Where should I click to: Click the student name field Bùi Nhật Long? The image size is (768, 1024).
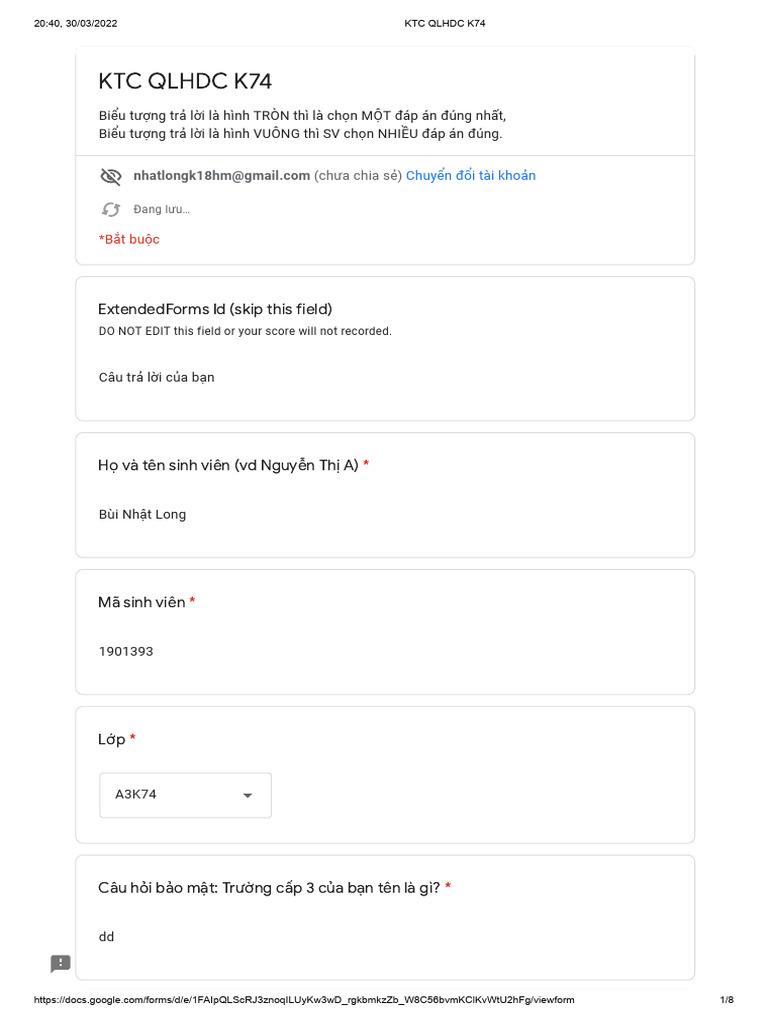tap(142, 514)
